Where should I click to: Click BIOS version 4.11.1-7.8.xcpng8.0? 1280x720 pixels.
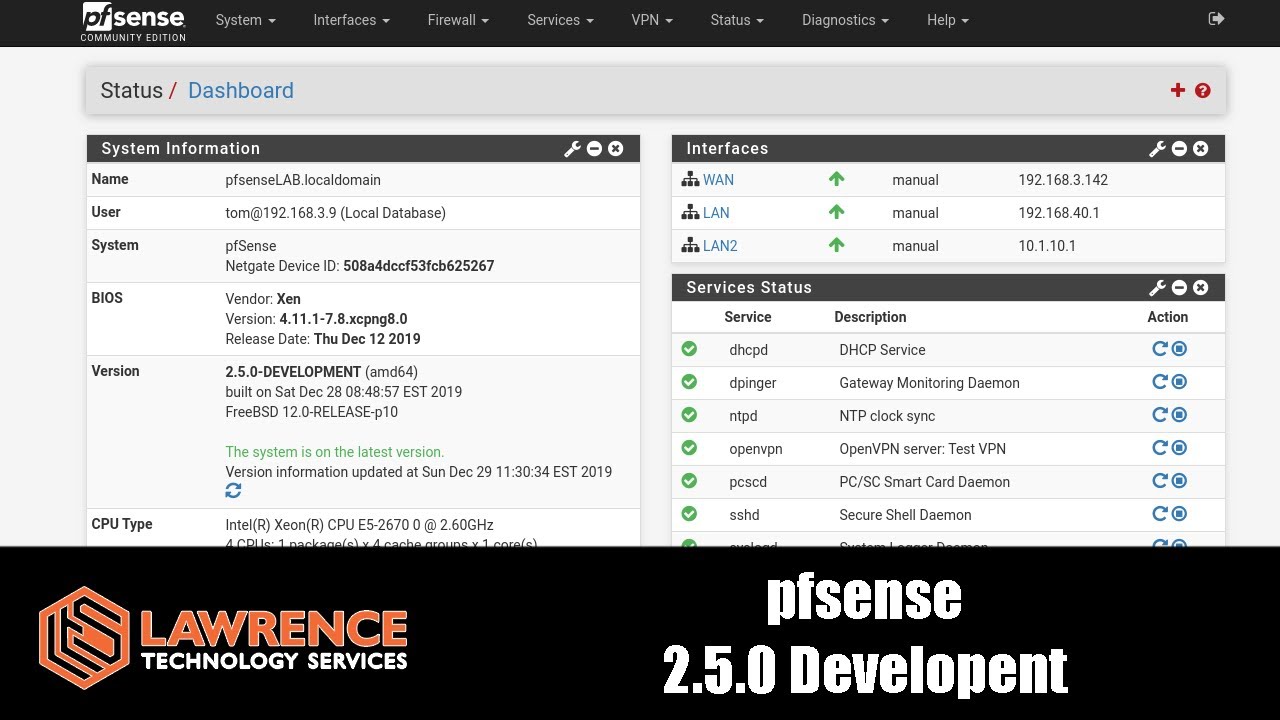[343, 319]
